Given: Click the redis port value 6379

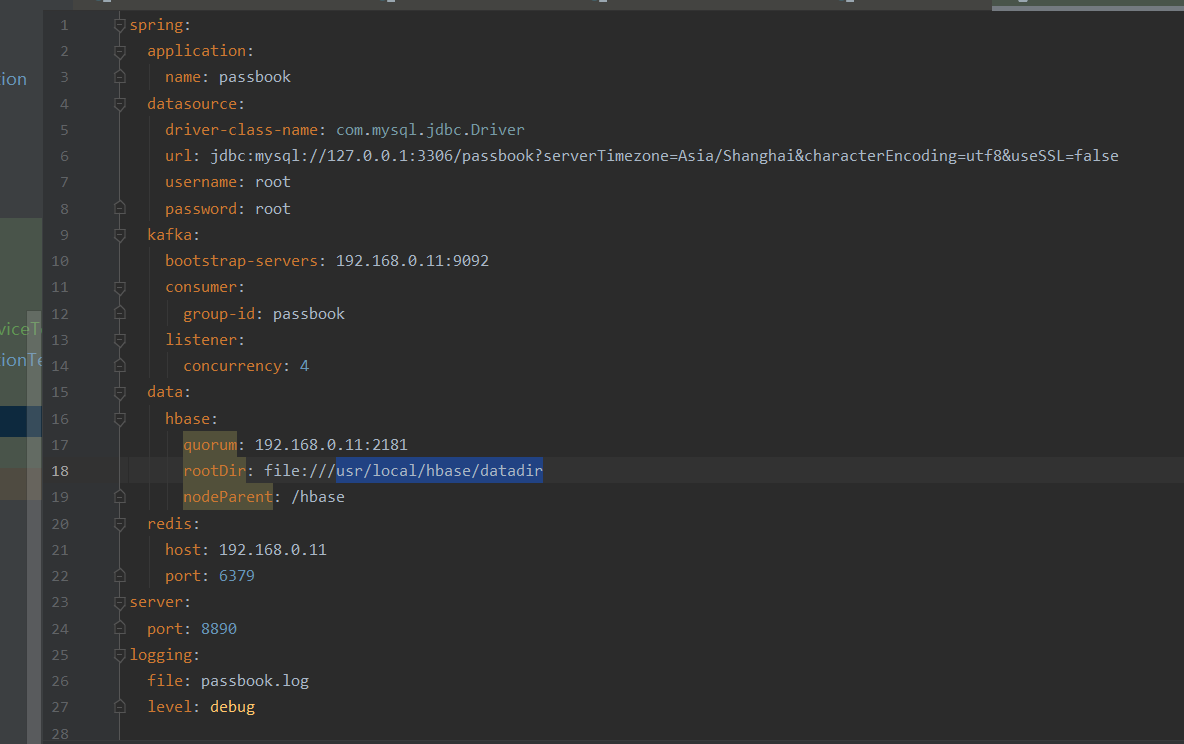Looking at the screenshot, I should [237, 576].
